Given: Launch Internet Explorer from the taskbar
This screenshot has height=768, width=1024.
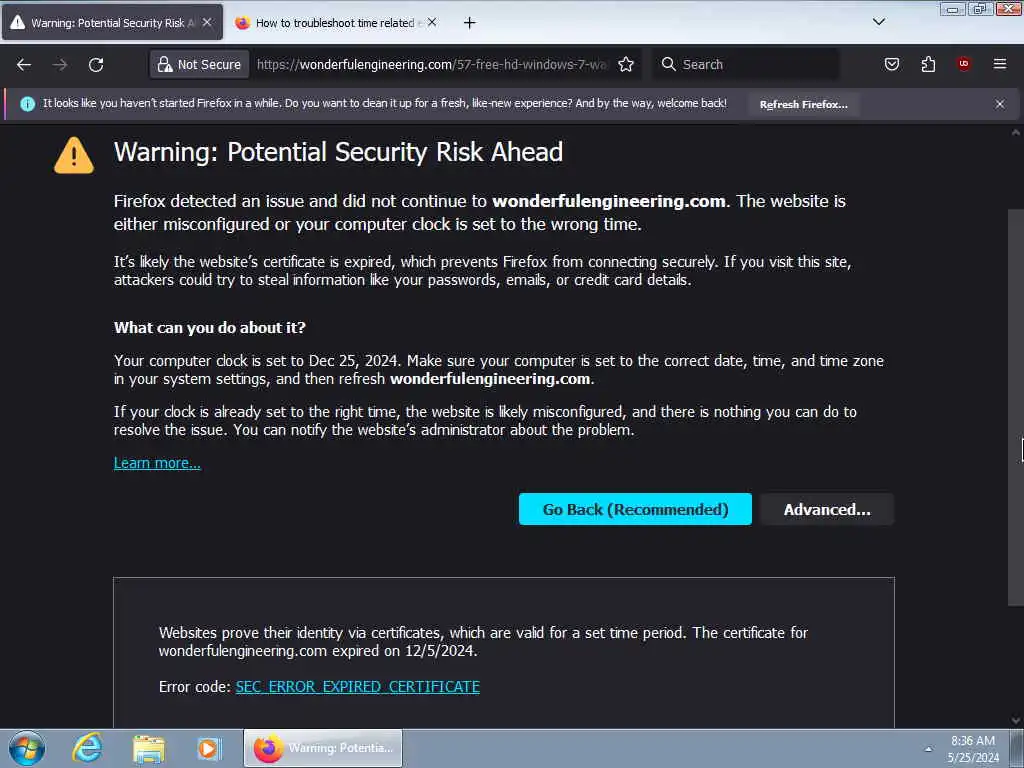Looking at the screenshot, I should pos(88,748).
